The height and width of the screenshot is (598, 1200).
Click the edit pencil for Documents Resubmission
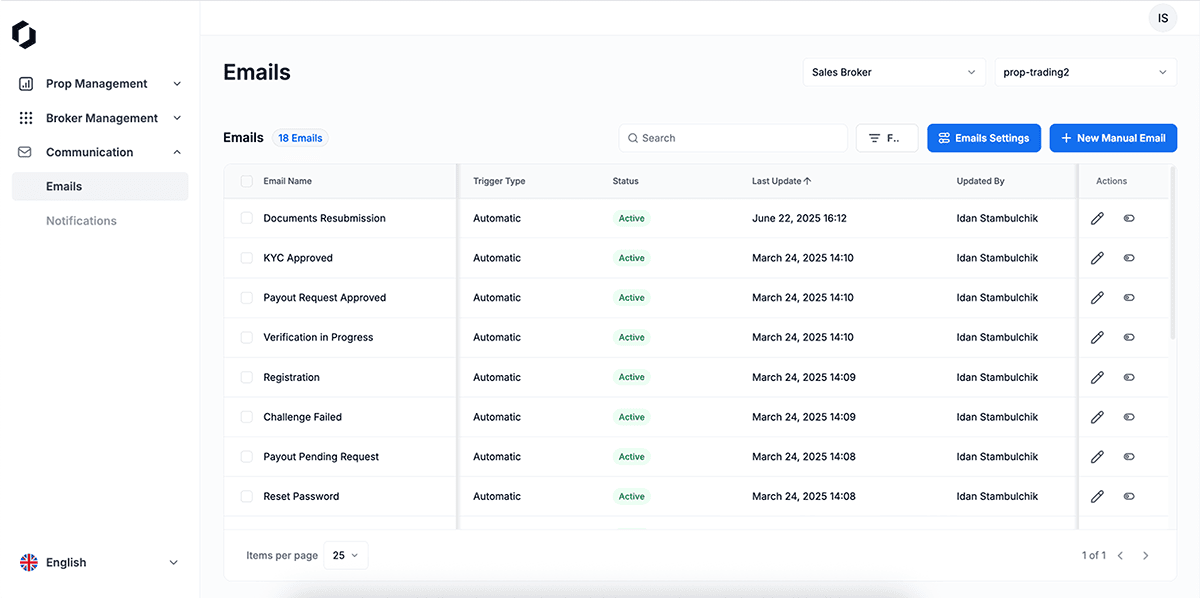[1097, 218]
